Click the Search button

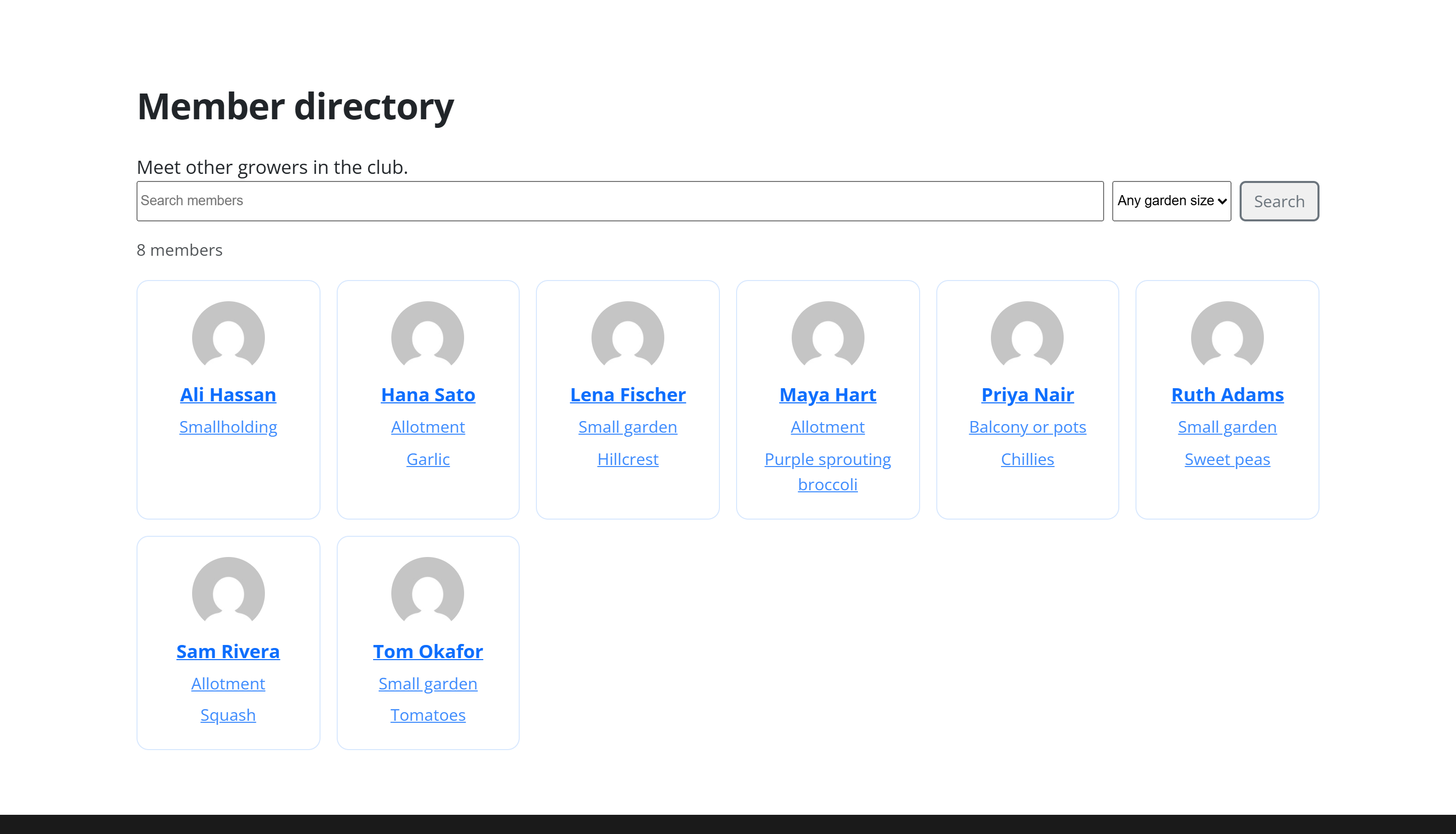pos(1279,201)
